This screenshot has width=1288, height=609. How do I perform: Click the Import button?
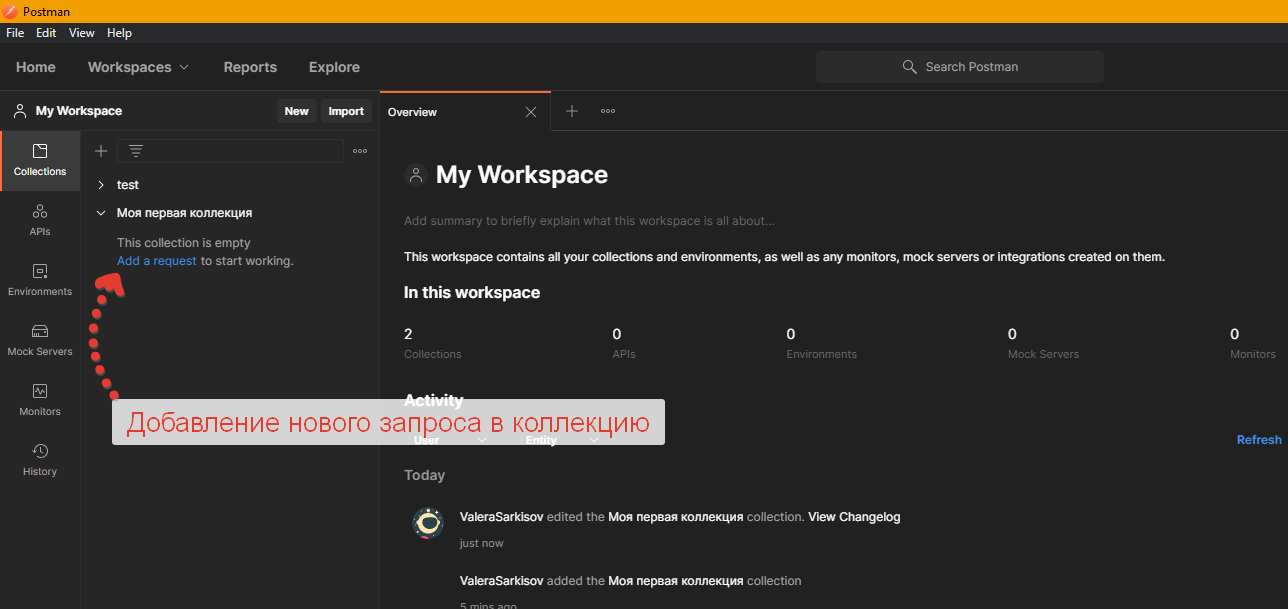(346, 111)
